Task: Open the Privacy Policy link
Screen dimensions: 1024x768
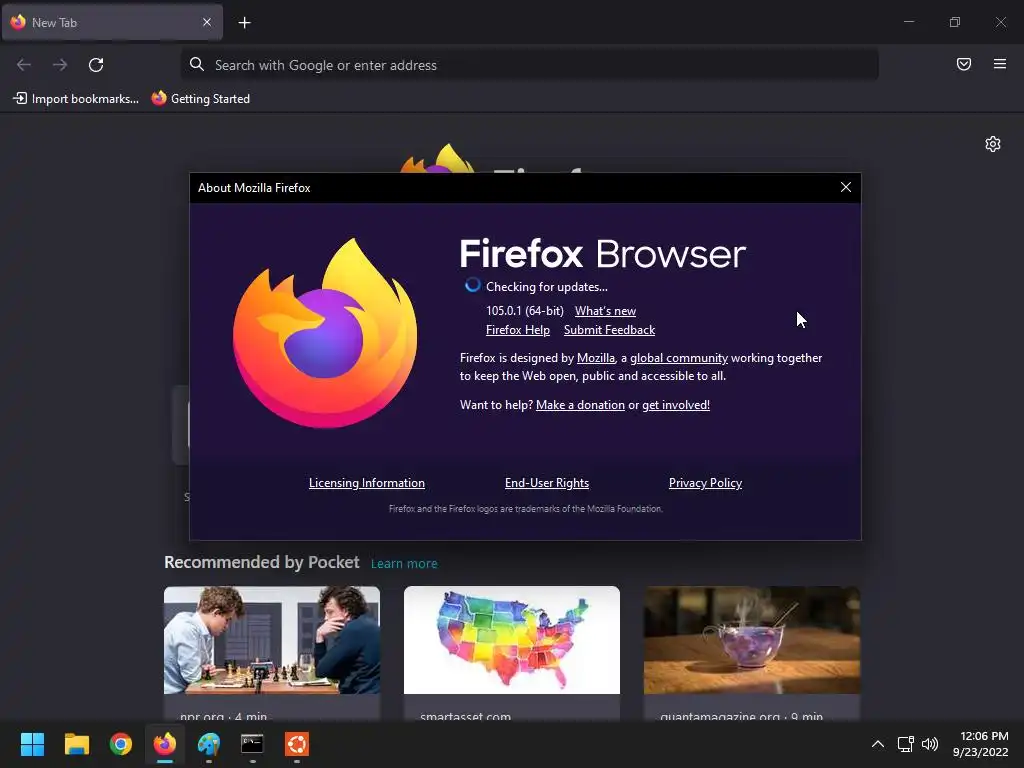Action: pyautogui.click(x=705, y=483)
